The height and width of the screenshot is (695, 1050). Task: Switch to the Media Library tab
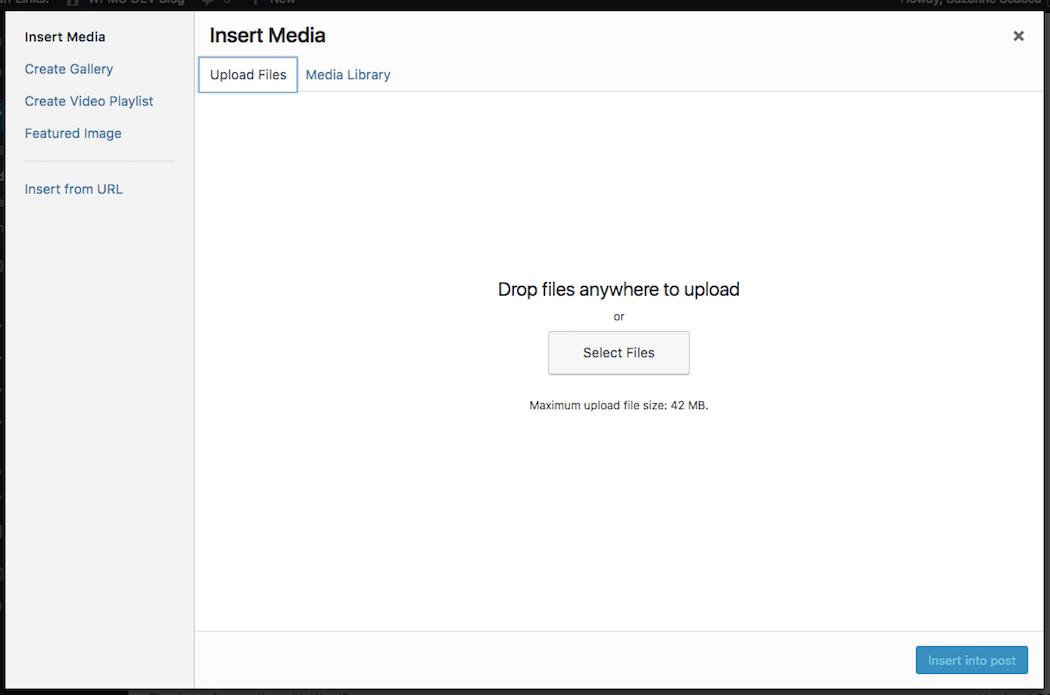pyautogui.click(x=348, y=74)
